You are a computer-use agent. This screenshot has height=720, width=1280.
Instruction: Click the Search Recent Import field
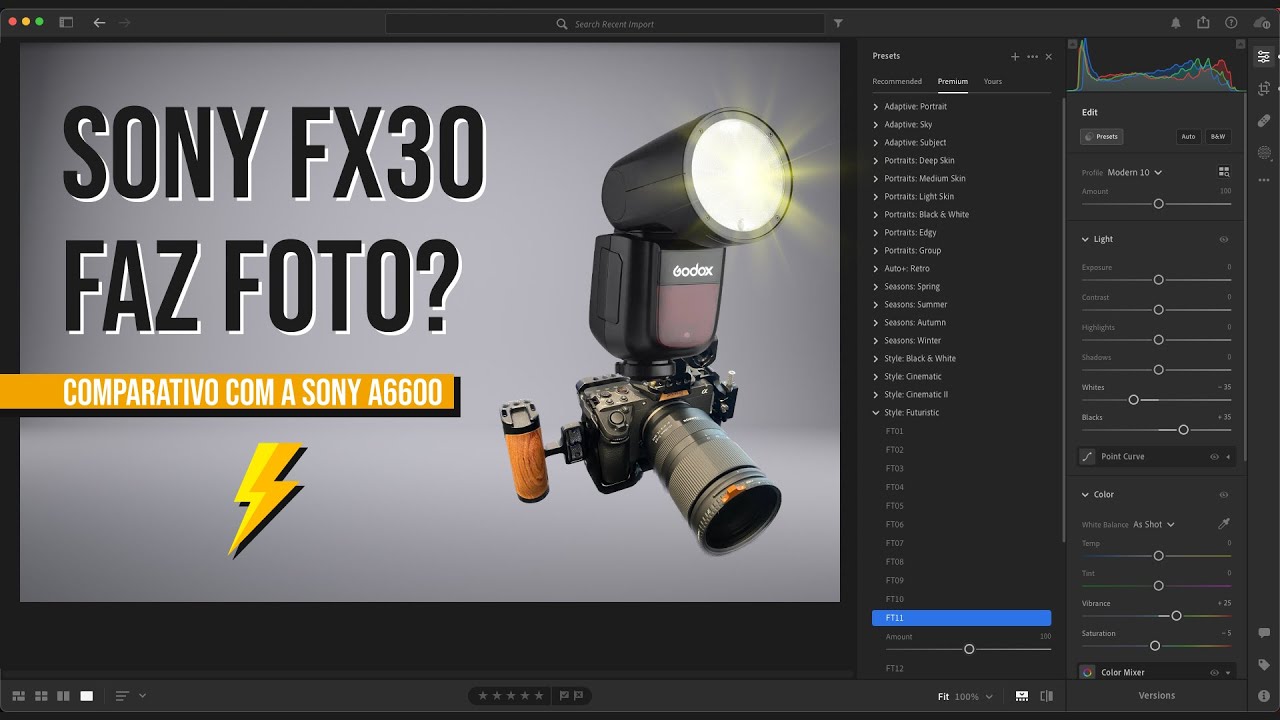tap(605, 24)
